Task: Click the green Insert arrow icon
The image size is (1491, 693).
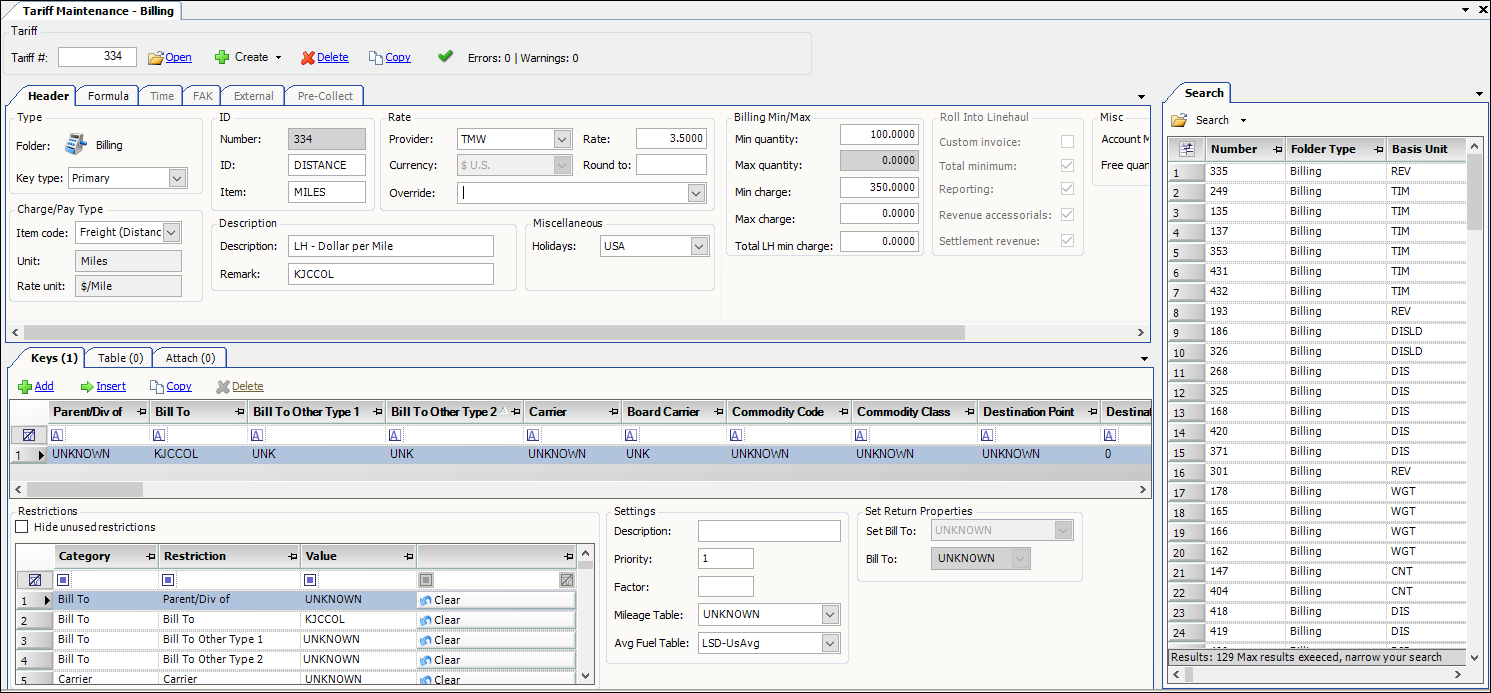Action: (87, 386)
